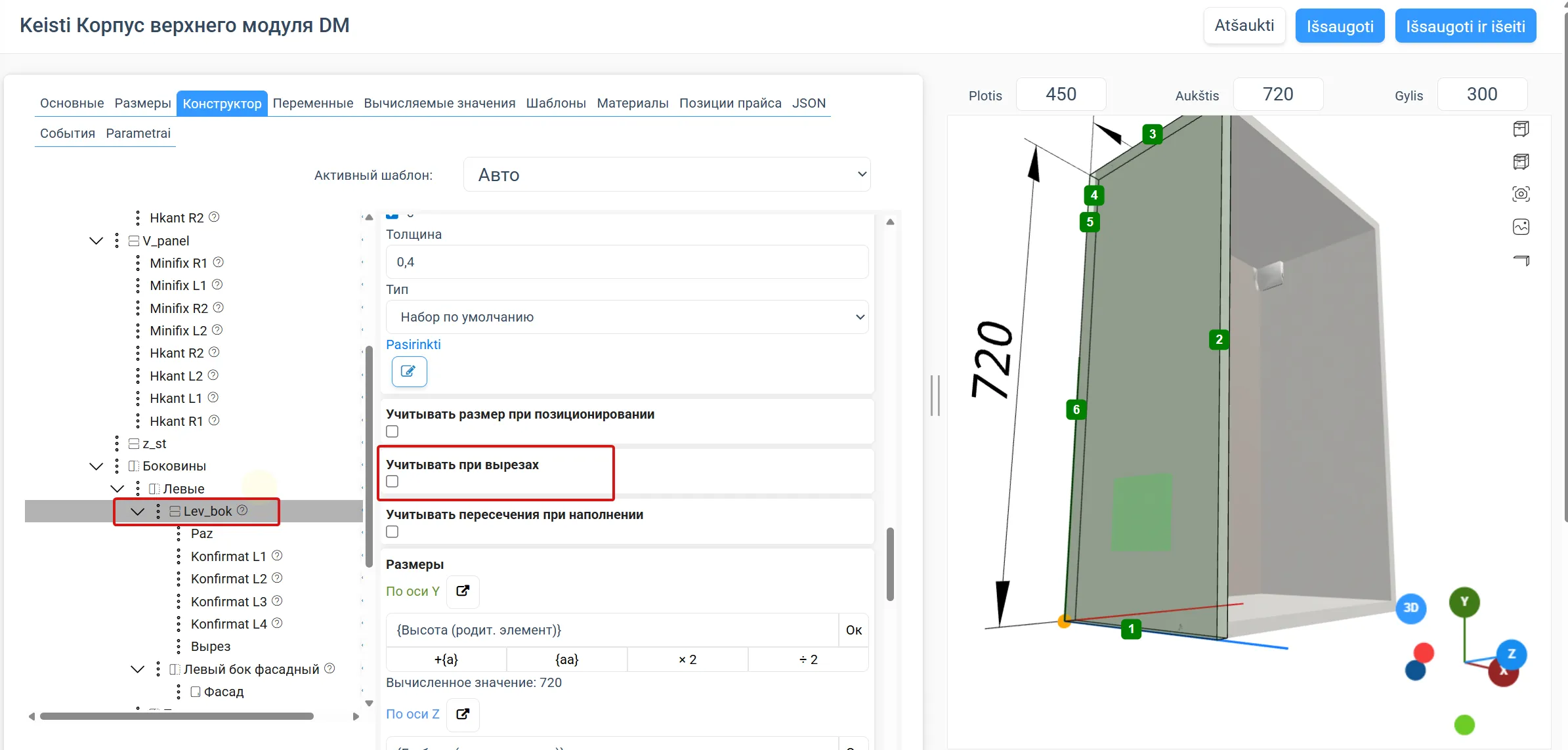Open the JSON tab
Viewport: 1568px width, 750px height.
809,103
